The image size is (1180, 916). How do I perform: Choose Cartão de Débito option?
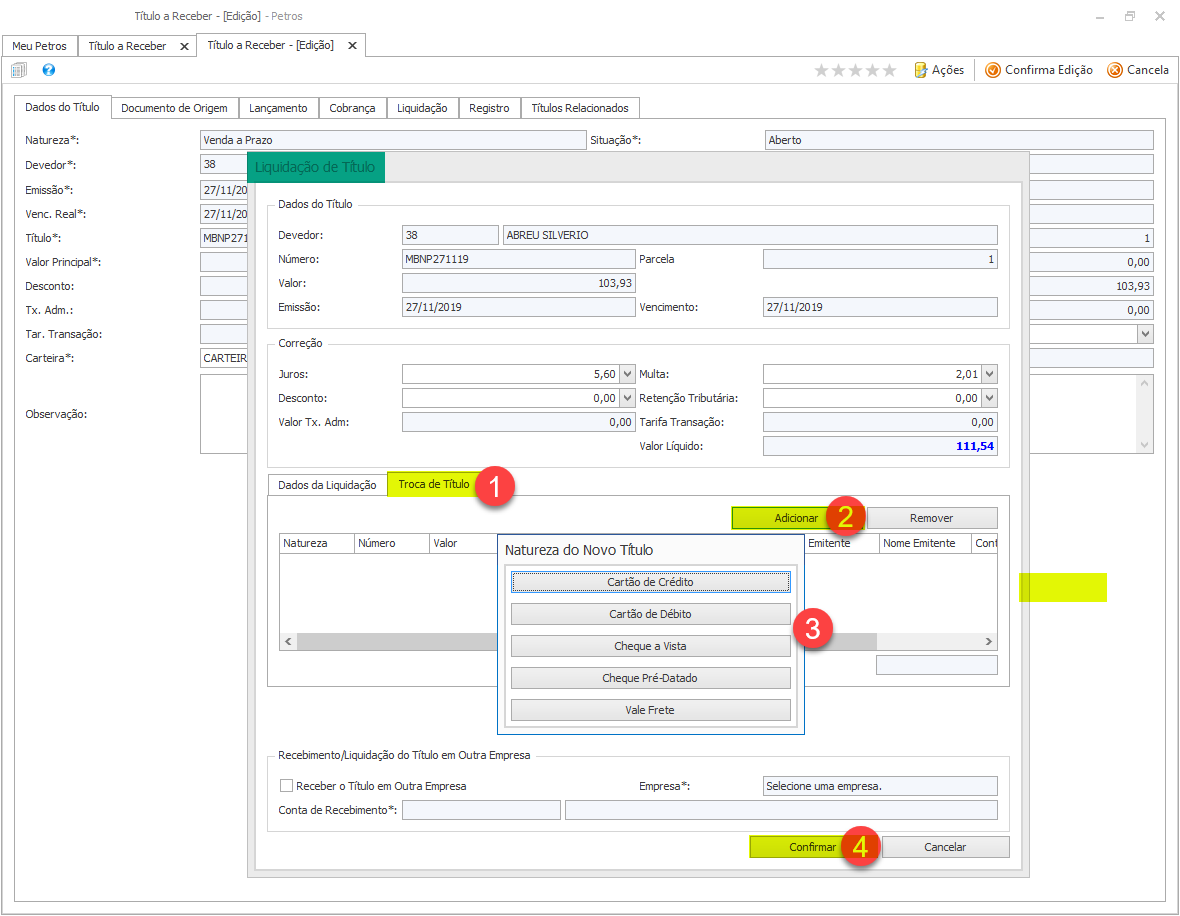[x=650, y=614]
